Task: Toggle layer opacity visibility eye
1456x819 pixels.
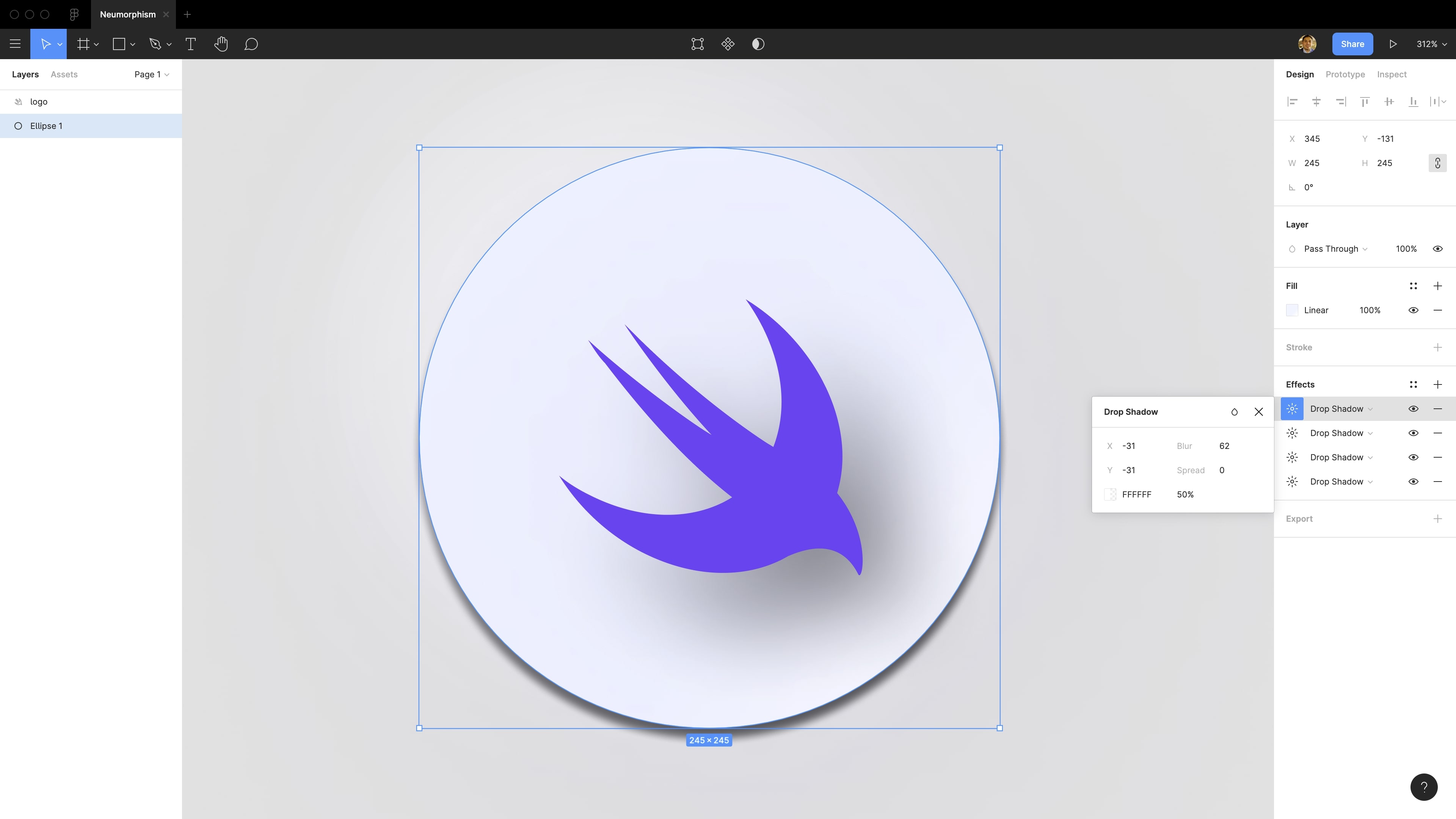Action: pos(1437,249)
